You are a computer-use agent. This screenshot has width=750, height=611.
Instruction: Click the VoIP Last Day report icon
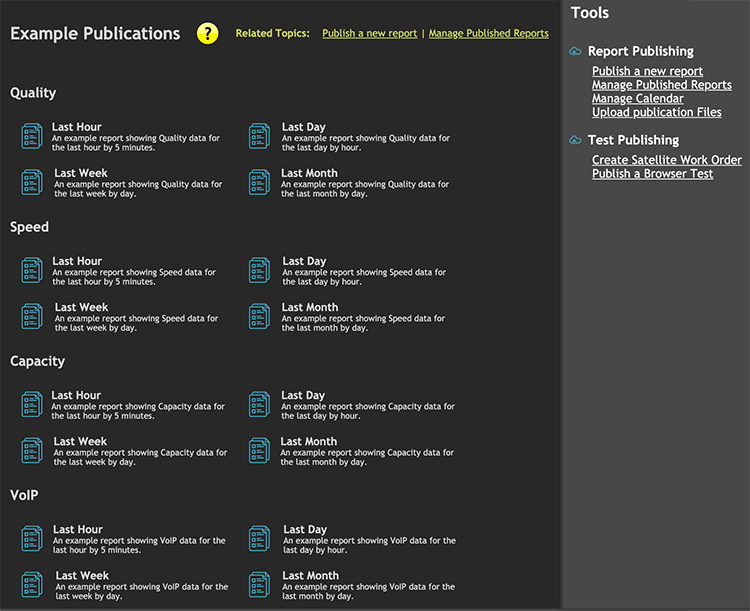click(x=260, y=538)
